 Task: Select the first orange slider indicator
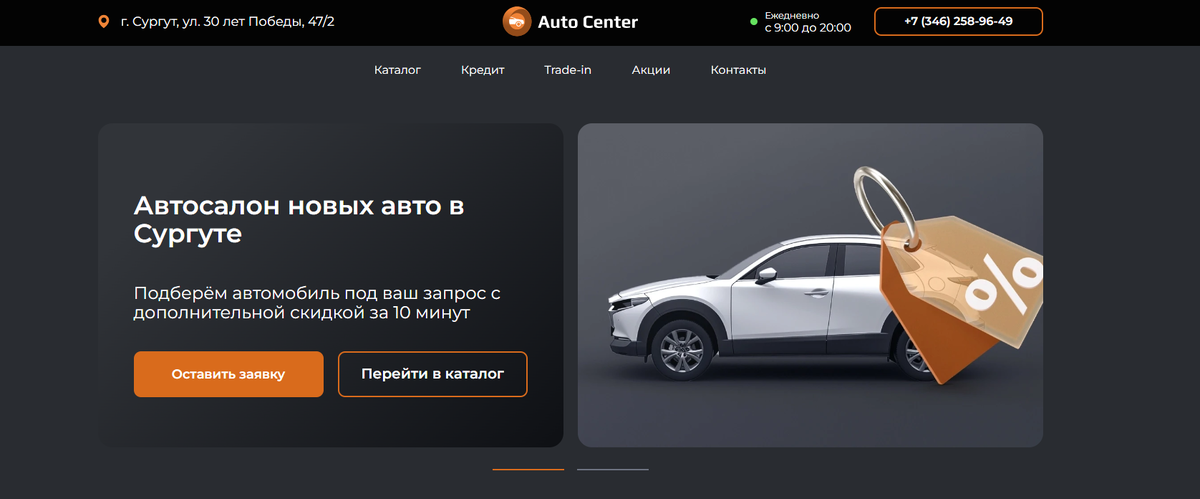528,469
